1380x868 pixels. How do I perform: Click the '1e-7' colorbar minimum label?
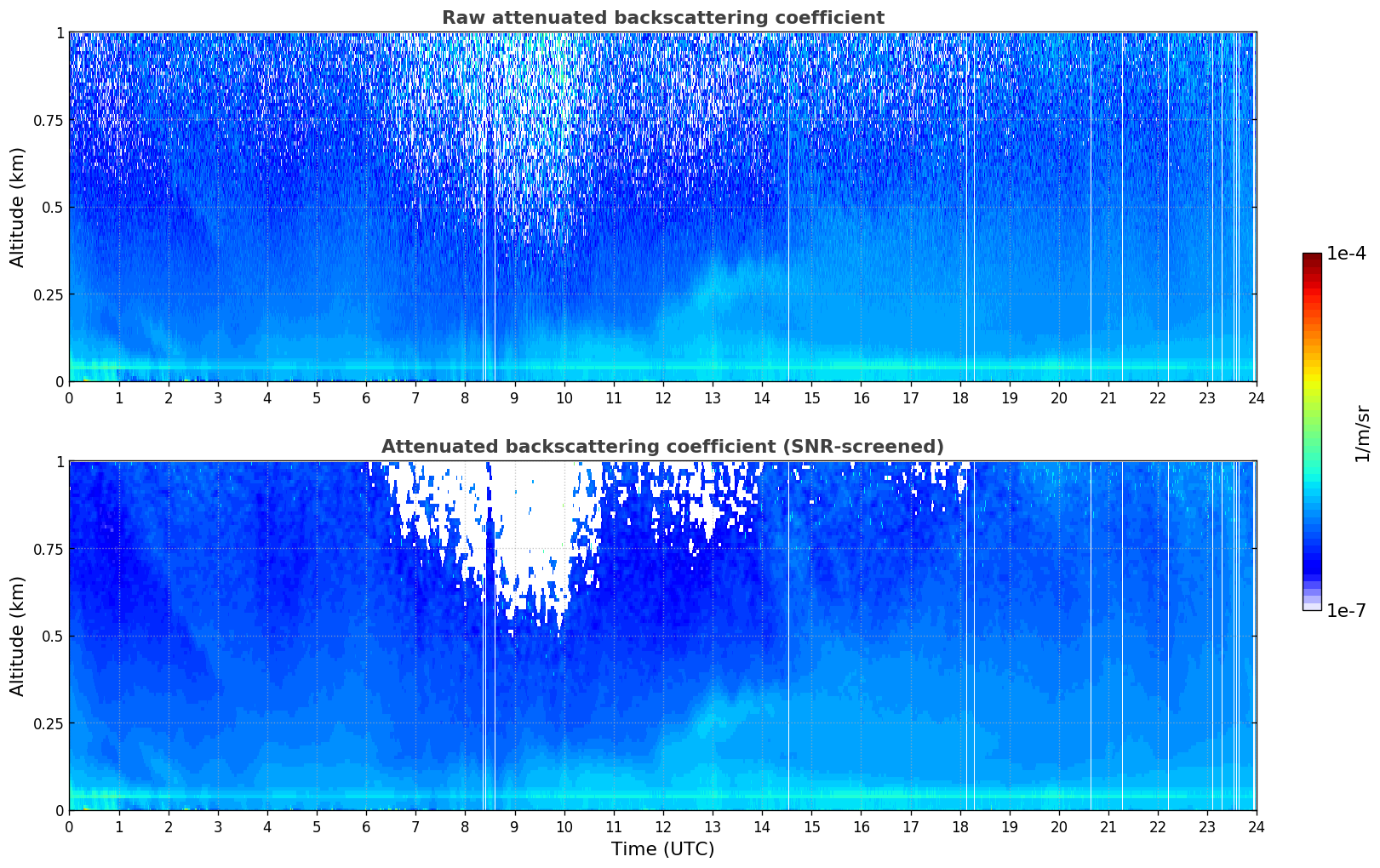1346,611
